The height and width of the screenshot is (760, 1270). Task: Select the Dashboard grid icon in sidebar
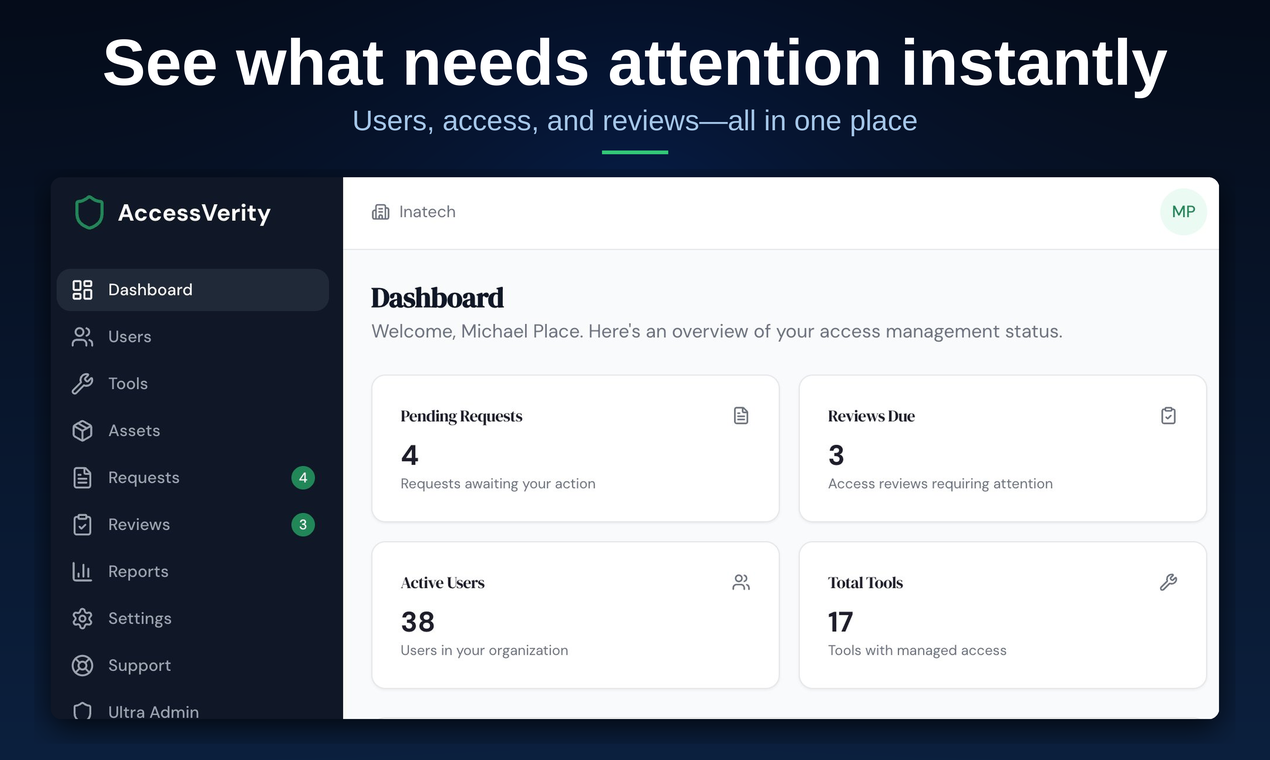click(82, 289)
